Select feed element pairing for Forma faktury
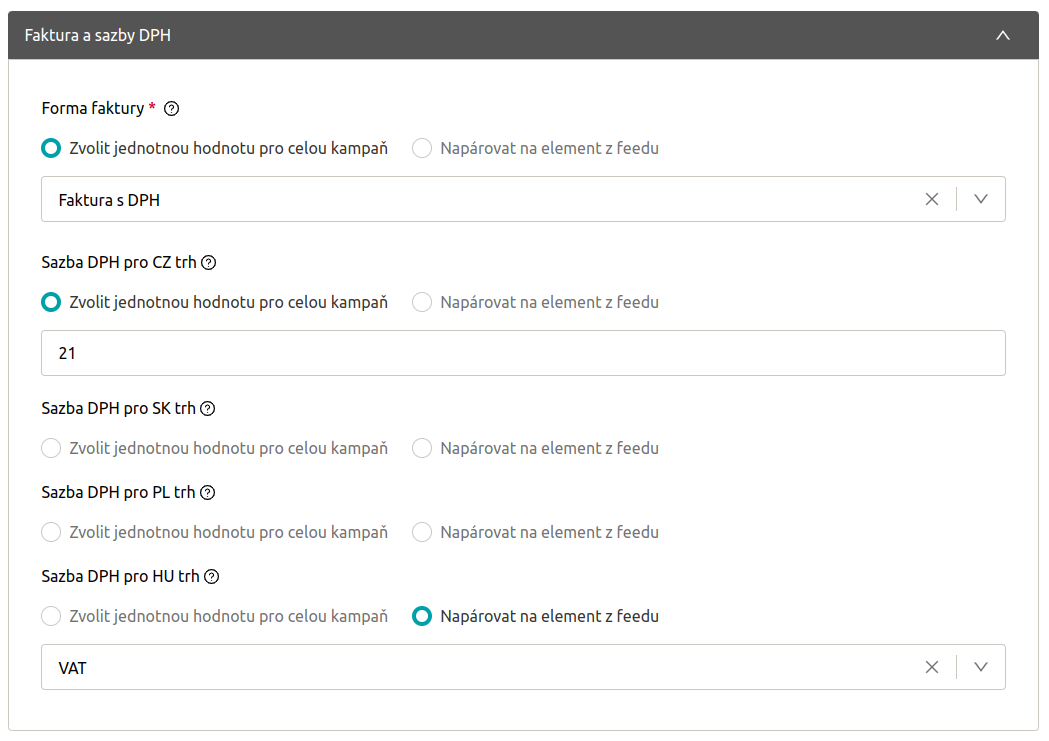Viewport: 1049px width, 741px height. click(x=422, y=148)
